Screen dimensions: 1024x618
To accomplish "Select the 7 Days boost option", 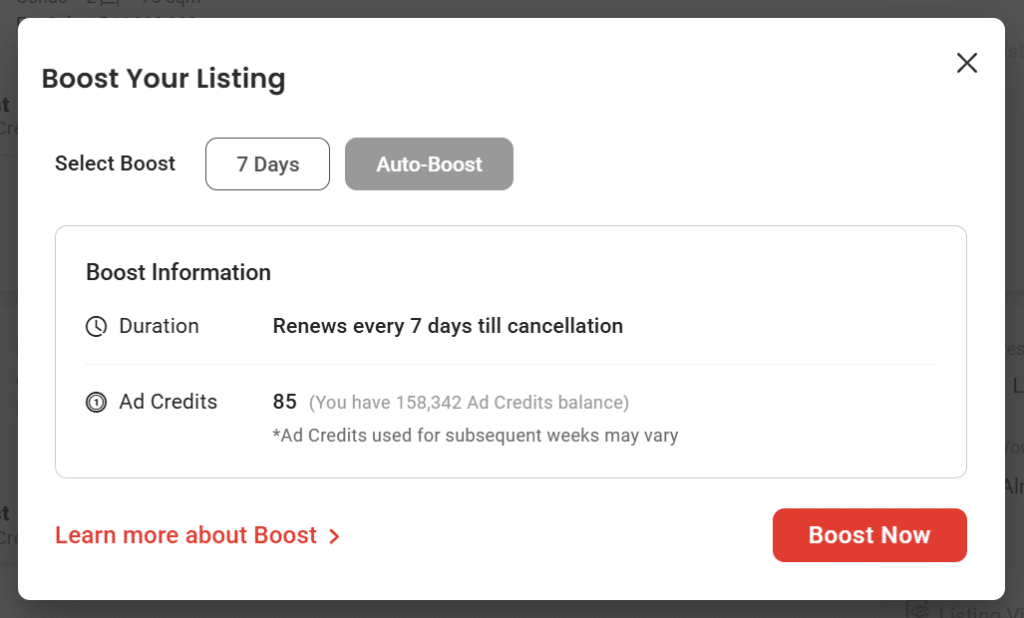I will 267,164.
